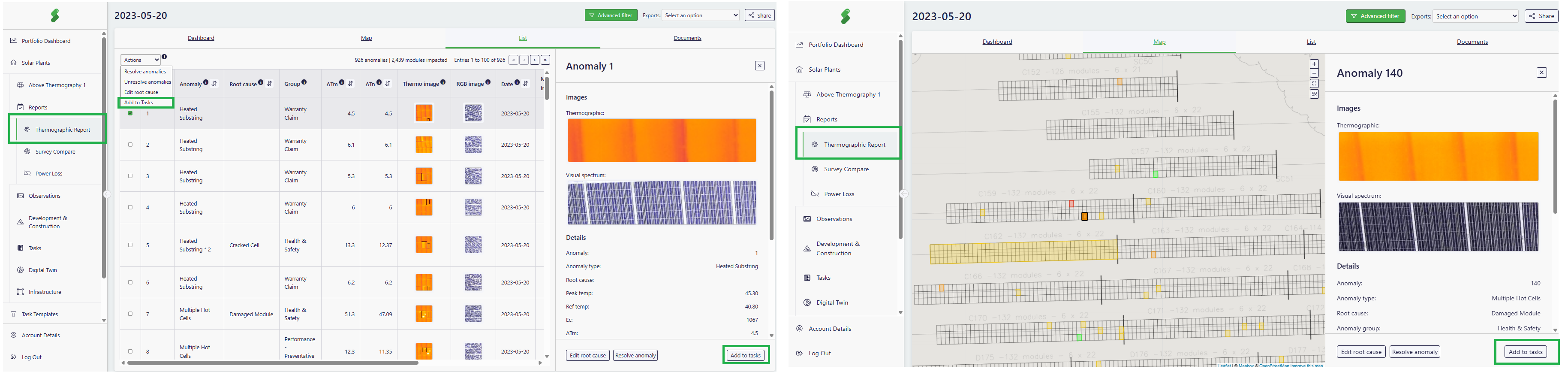Switch to Documents tab in Map view window
Image resolution: width=1568 pixels, height=372 pixels.
pyautogui.click(x=1472, y=42)
